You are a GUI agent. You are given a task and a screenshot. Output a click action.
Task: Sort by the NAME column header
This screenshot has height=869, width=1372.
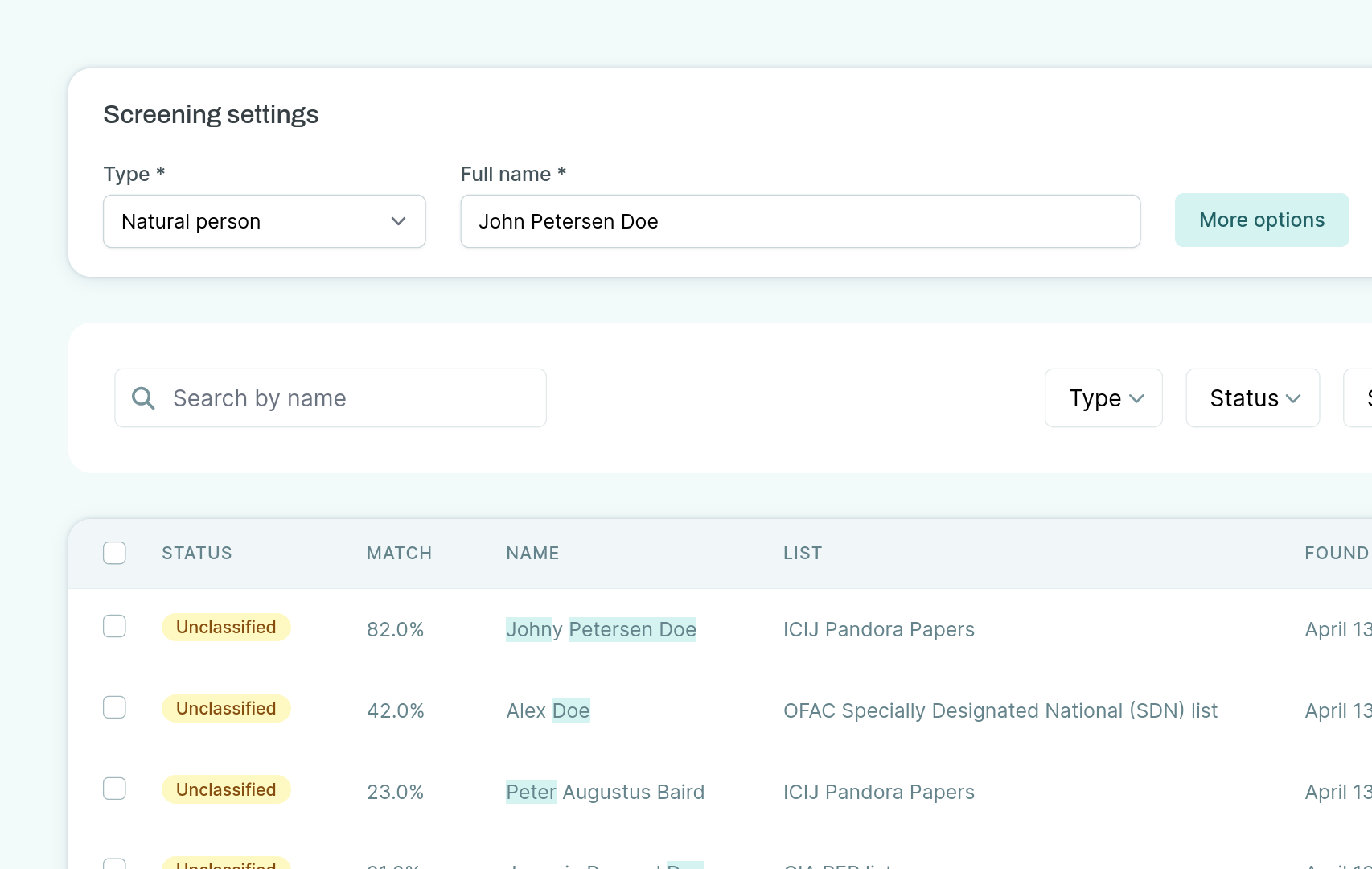[x=532, y=553]
